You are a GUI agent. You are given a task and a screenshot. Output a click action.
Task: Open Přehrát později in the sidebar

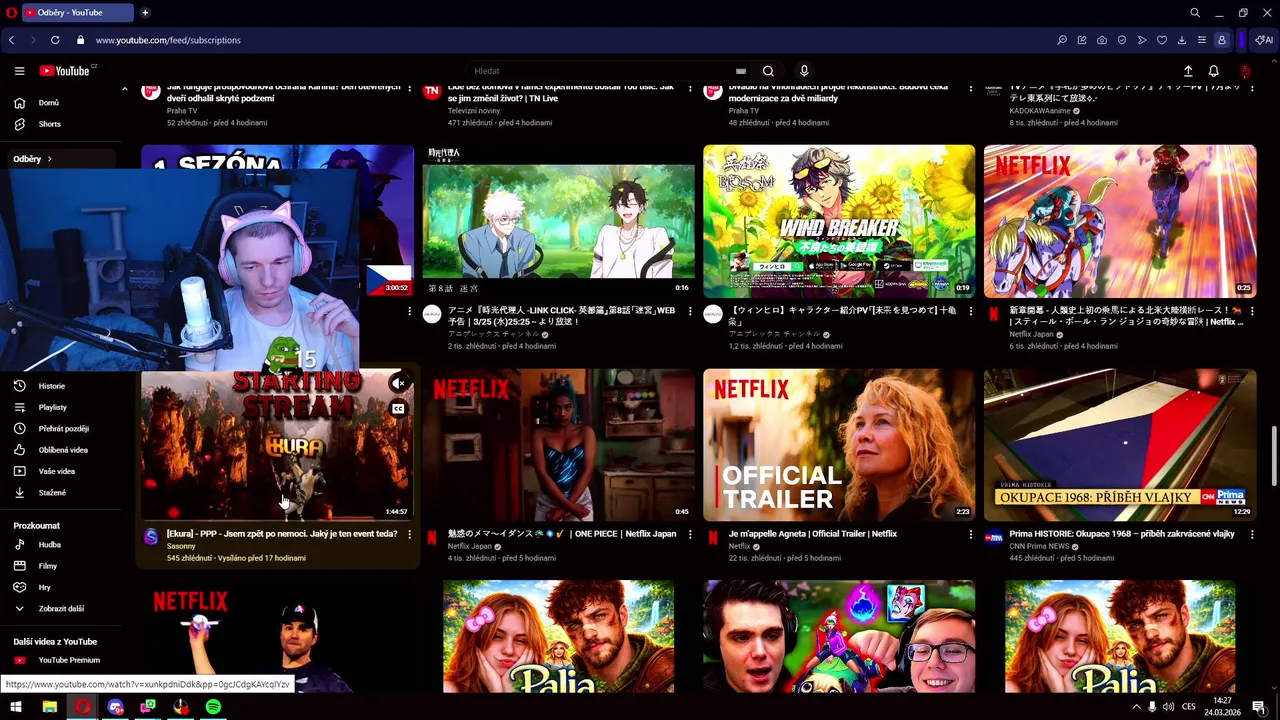point(61,428)
